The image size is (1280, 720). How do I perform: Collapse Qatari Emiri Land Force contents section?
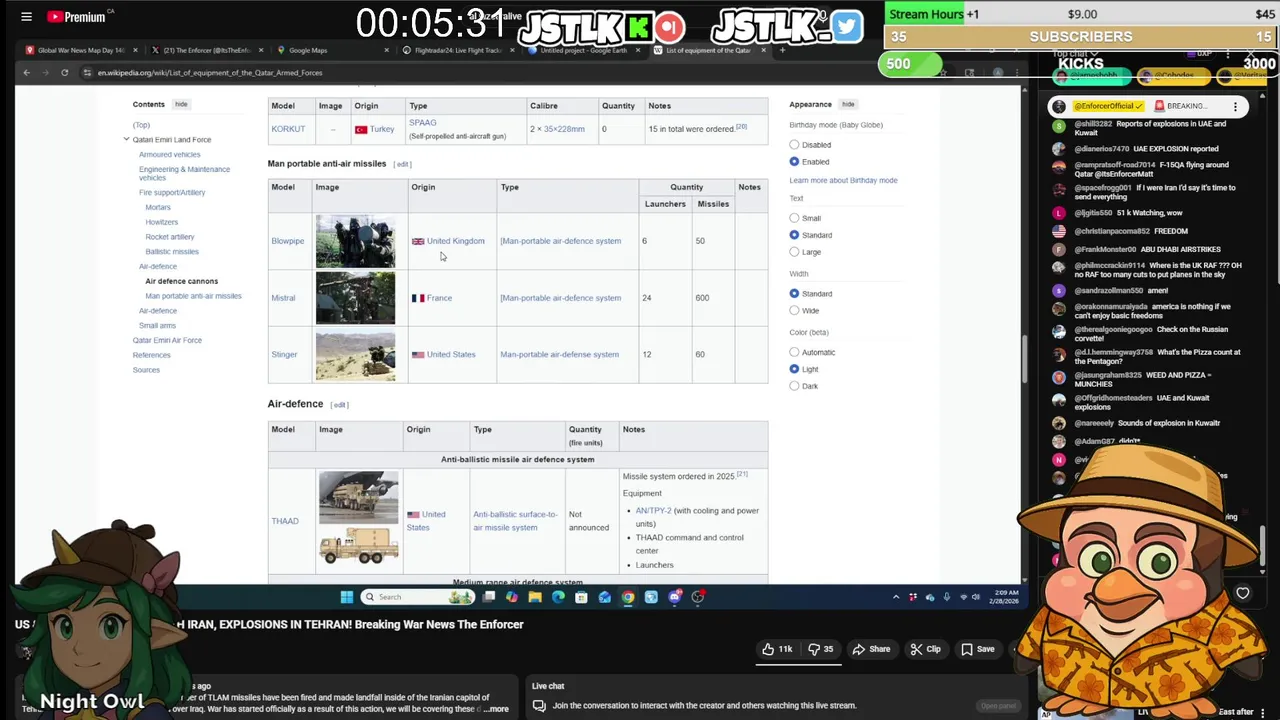tap(126, 140)
